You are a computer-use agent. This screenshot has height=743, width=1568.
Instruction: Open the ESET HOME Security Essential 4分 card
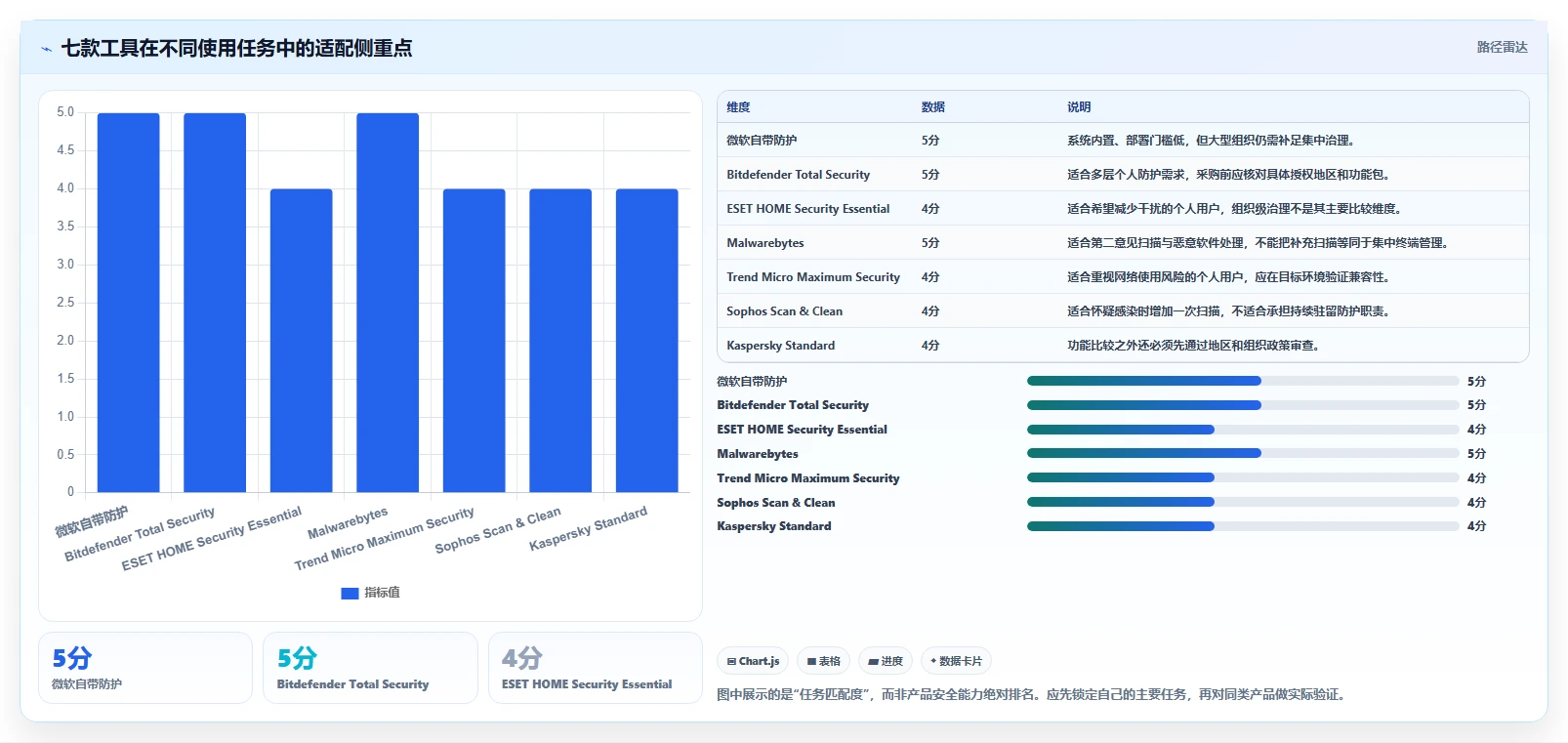(x=596, y=668)
